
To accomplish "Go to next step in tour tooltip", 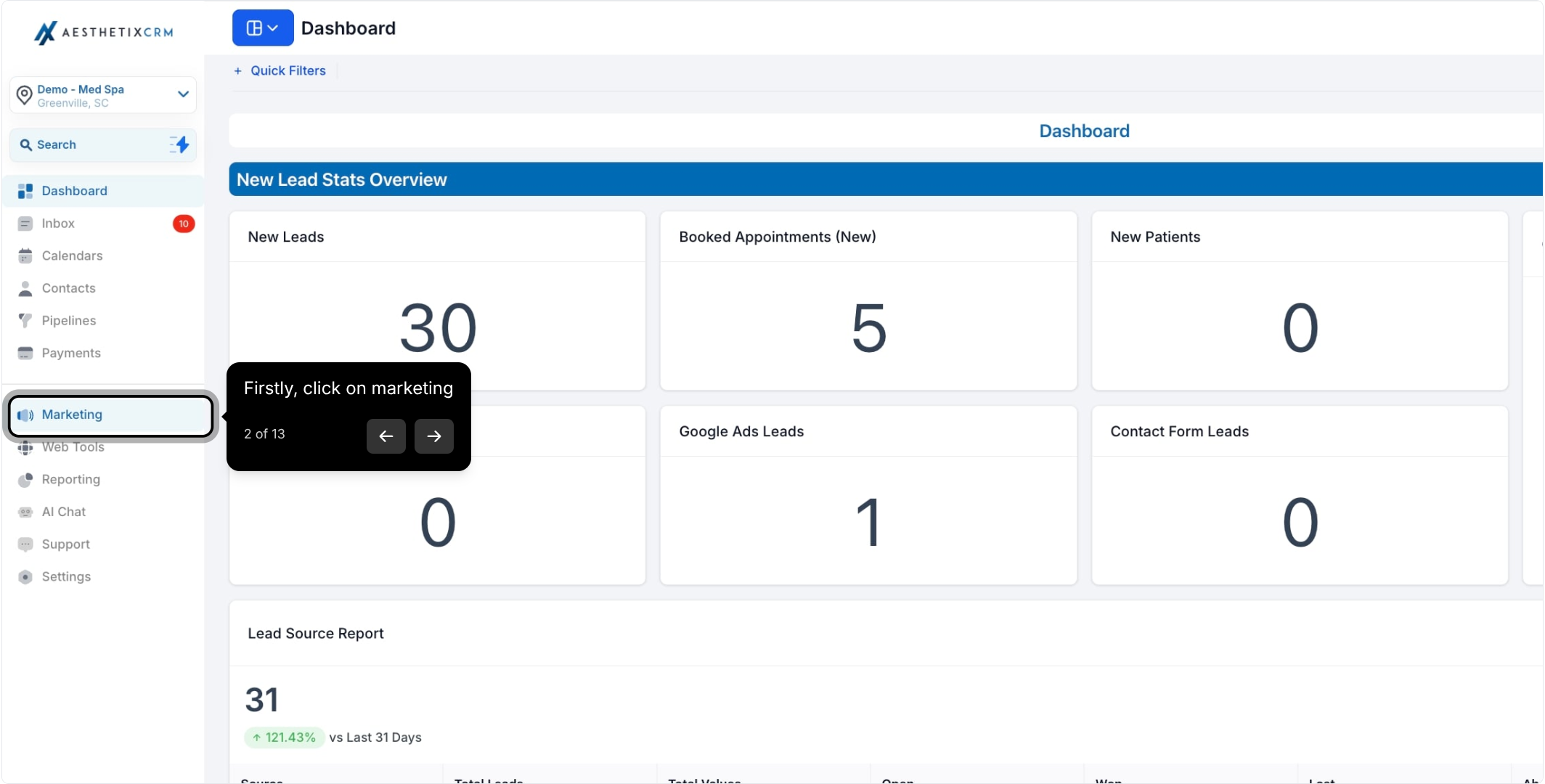I will [x=434, y=436].
